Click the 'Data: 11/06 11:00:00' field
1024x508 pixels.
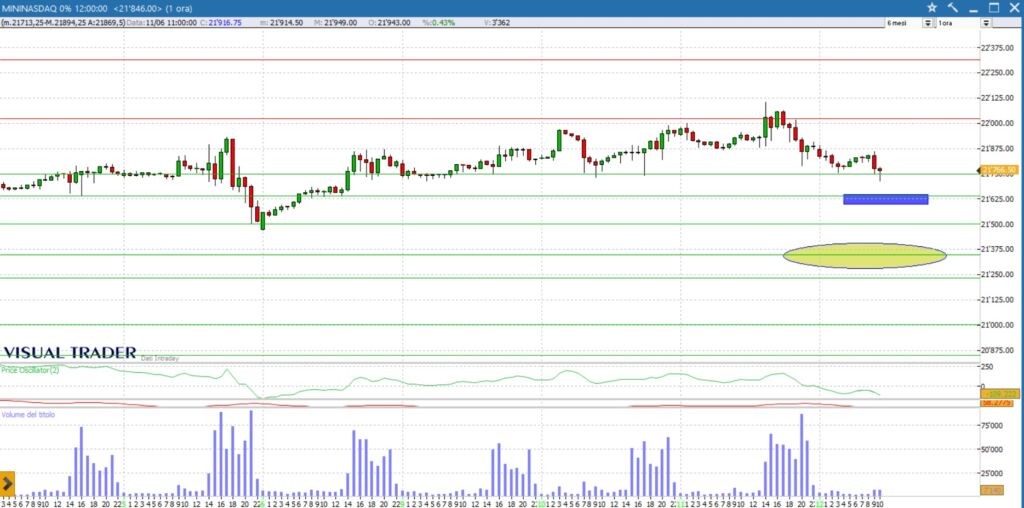tap(162, 22)
